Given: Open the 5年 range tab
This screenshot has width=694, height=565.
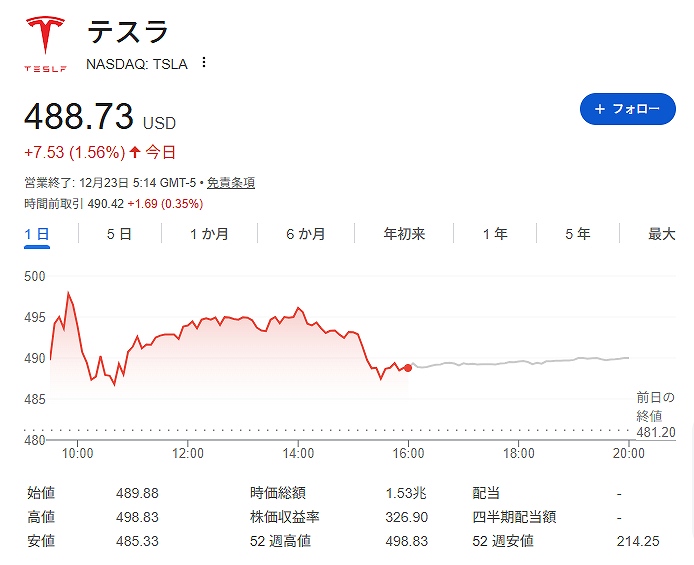Looking at the screenshot, I should [x=577, y=234].
